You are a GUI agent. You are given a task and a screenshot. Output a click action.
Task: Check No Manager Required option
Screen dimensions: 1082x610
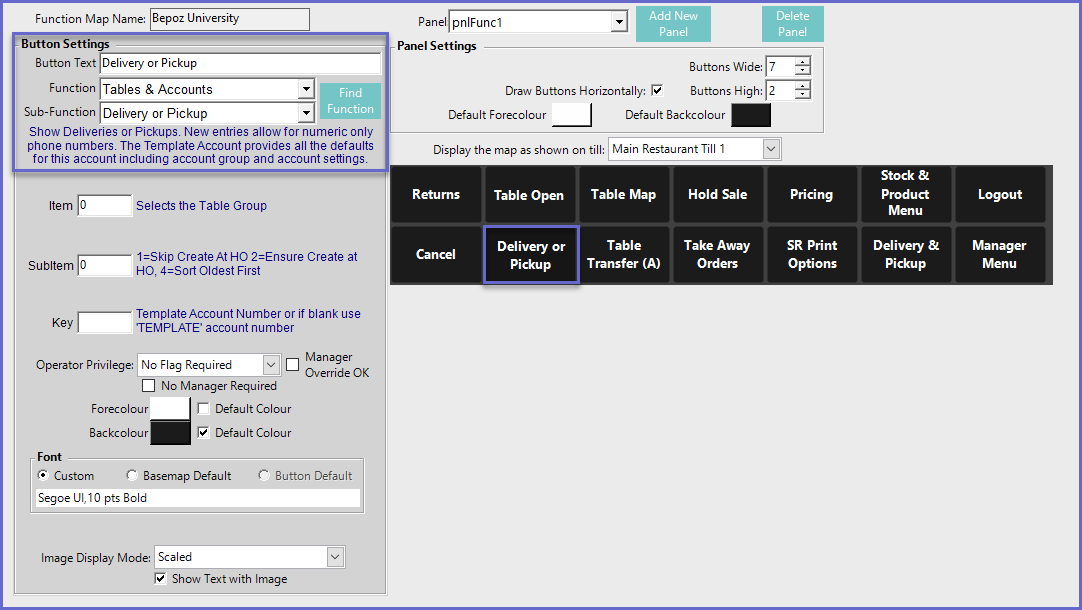[148, 386]
